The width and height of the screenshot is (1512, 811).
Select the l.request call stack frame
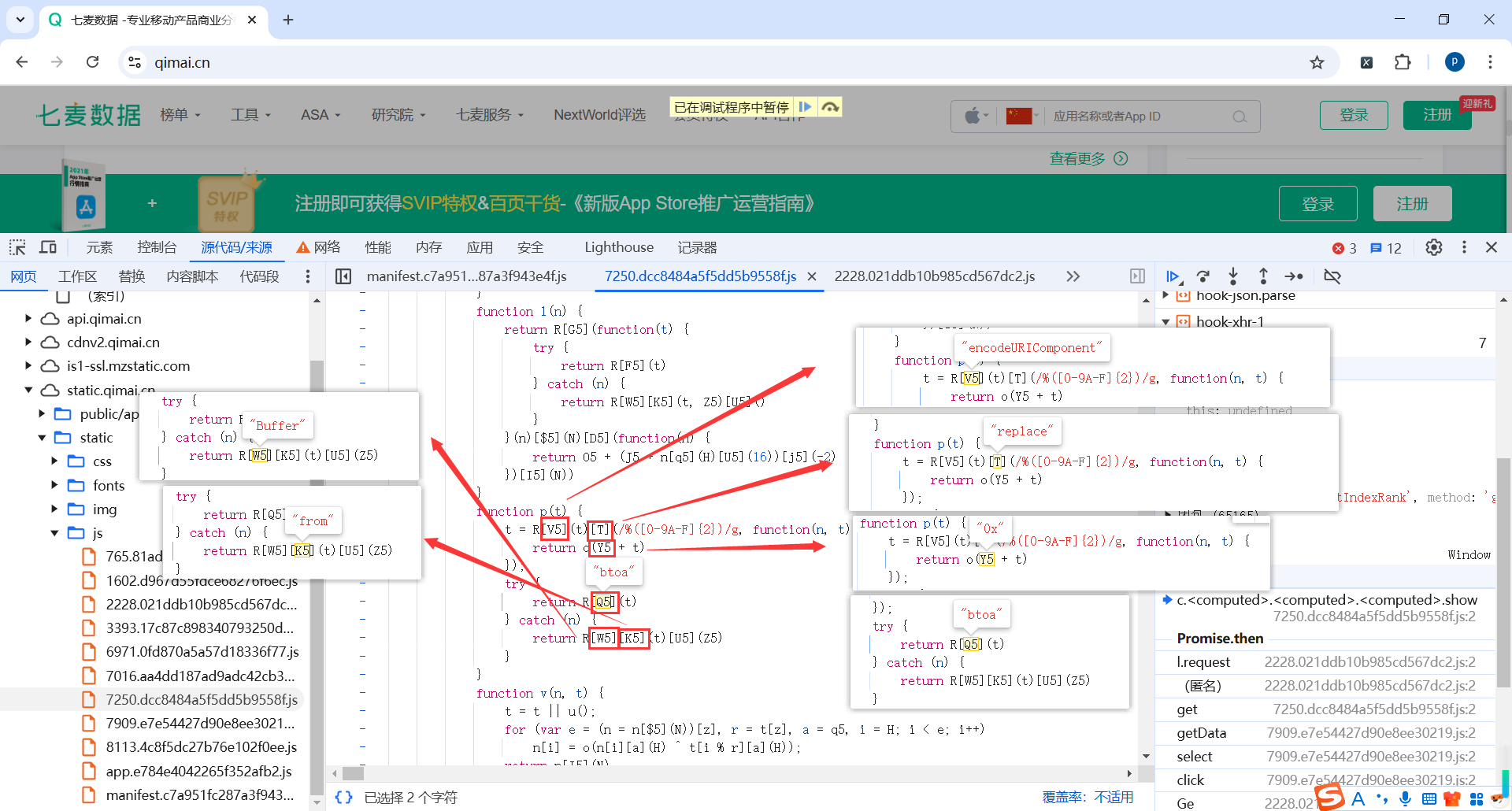1326,662
